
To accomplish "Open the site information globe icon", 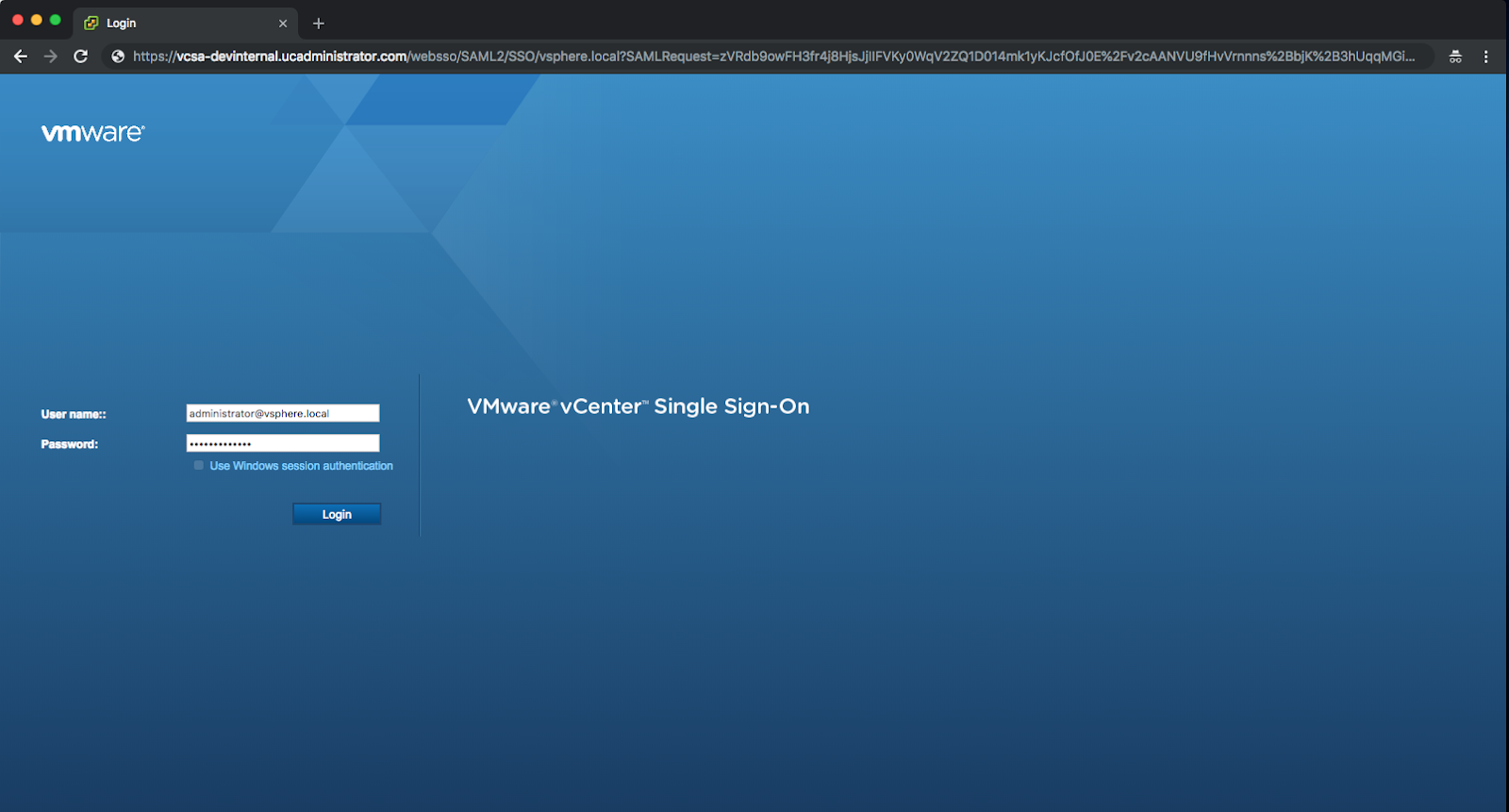I will tap(118, 57).
